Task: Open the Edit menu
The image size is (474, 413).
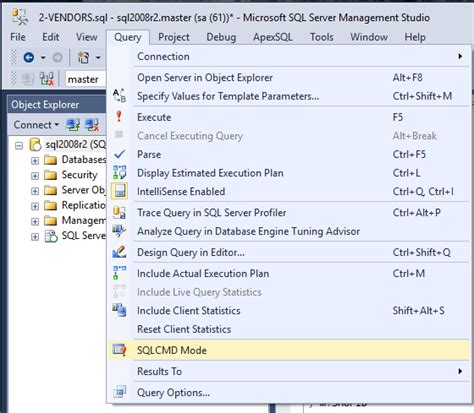Action: tap(51, 37)
